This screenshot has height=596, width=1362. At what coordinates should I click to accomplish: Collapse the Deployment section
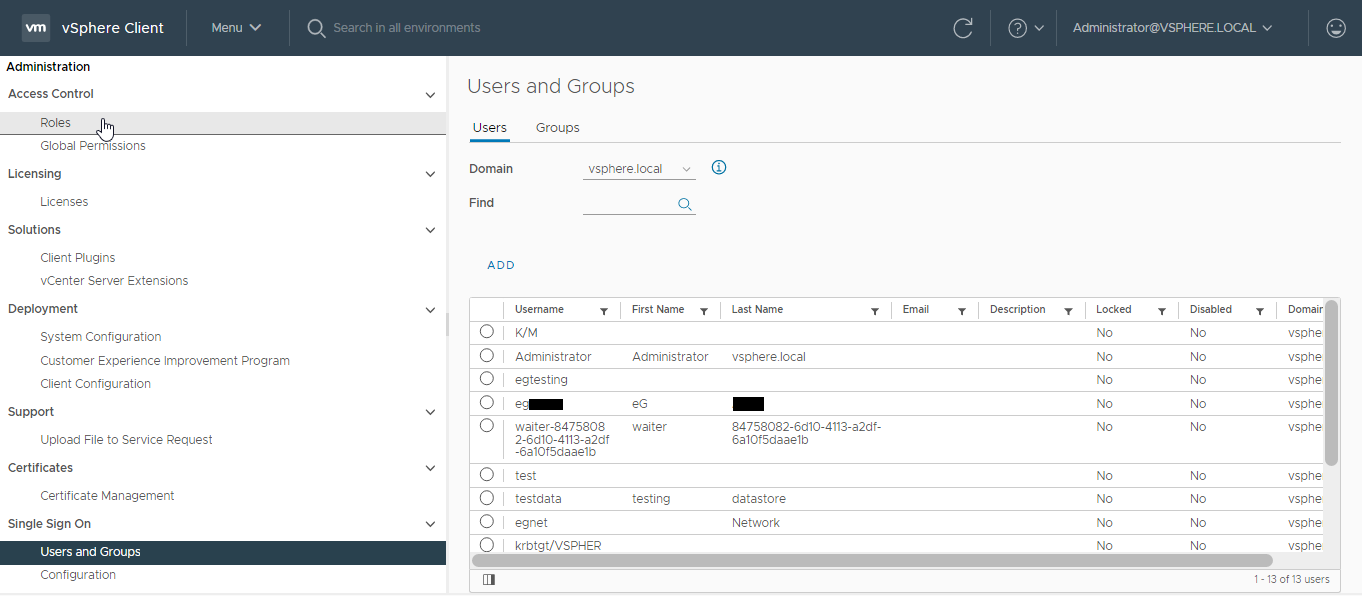(x=431, y=310)
